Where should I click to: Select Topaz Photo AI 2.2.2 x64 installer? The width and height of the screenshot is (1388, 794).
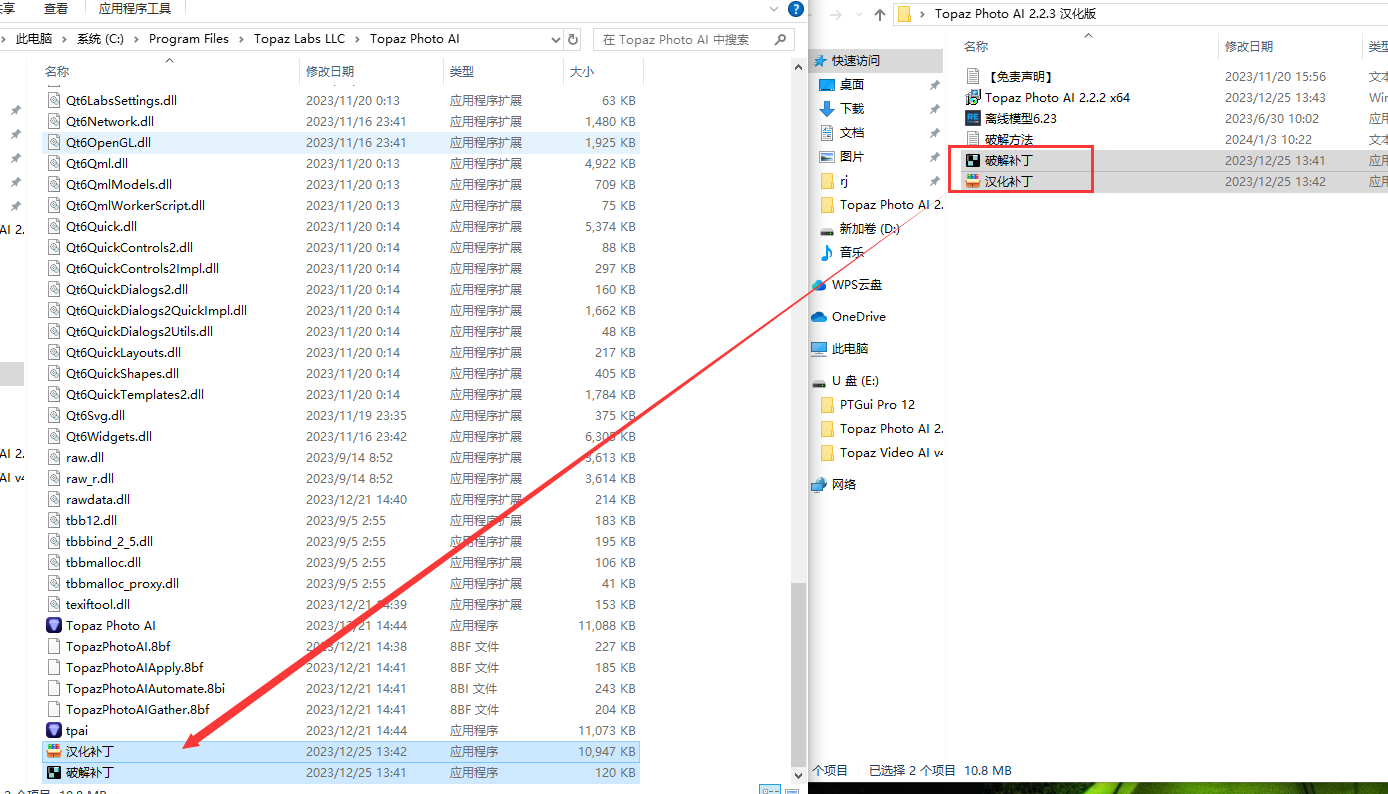click(1056, 97)
